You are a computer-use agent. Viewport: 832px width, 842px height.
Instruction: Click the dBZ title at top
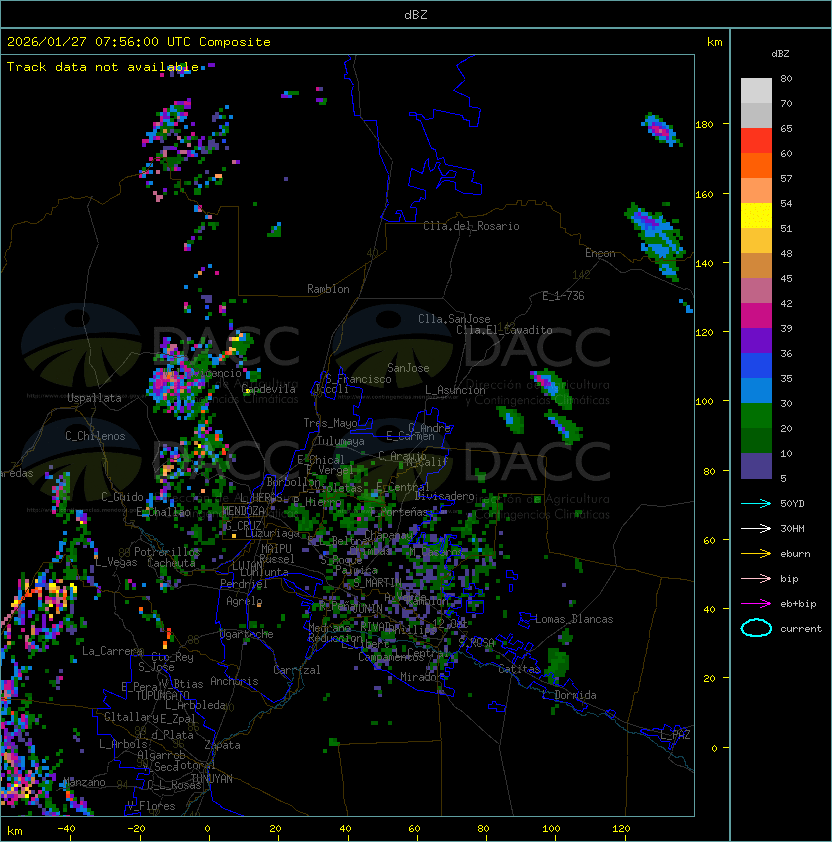tap(416, 14)
